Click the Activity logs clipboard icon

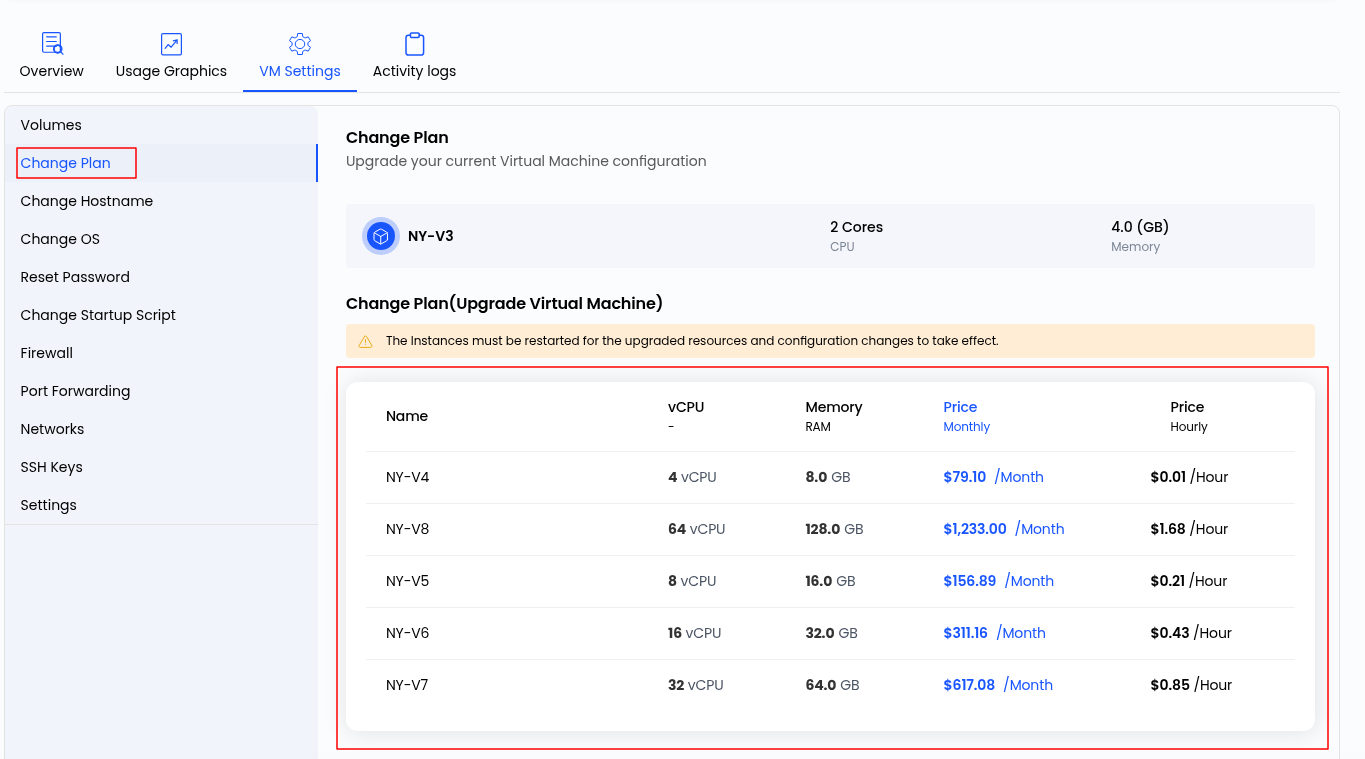pyautogui.click(x=414, y=44)
